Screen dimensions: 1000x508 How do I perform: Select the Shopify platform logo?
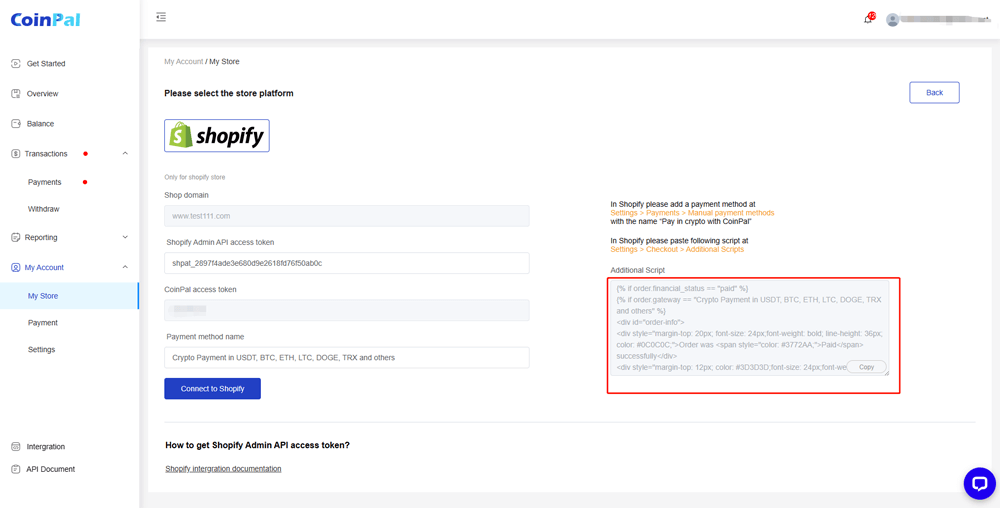coord(217,135)
